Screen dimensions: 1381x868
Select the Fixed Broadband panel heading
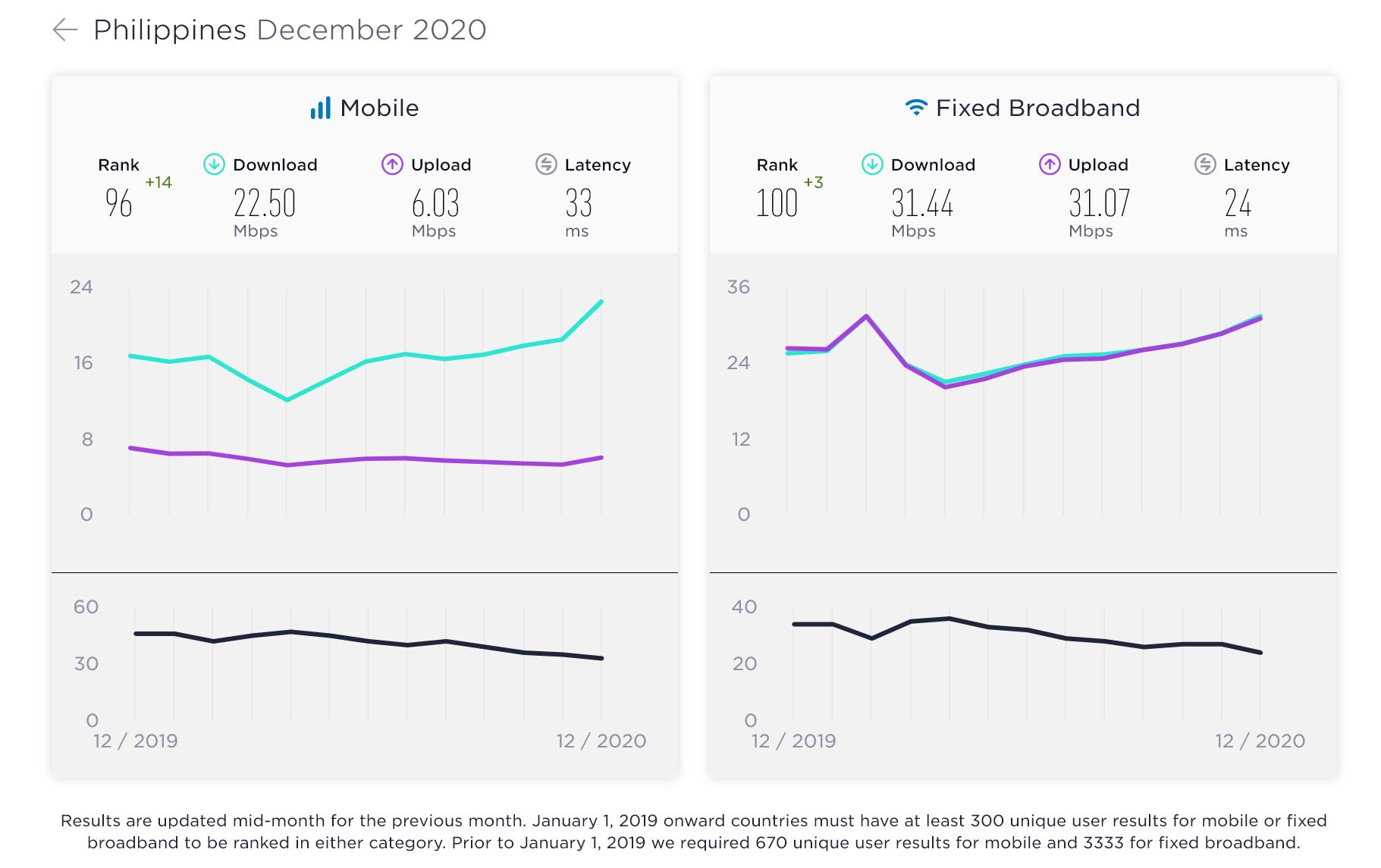click(x=1037, y=108)
